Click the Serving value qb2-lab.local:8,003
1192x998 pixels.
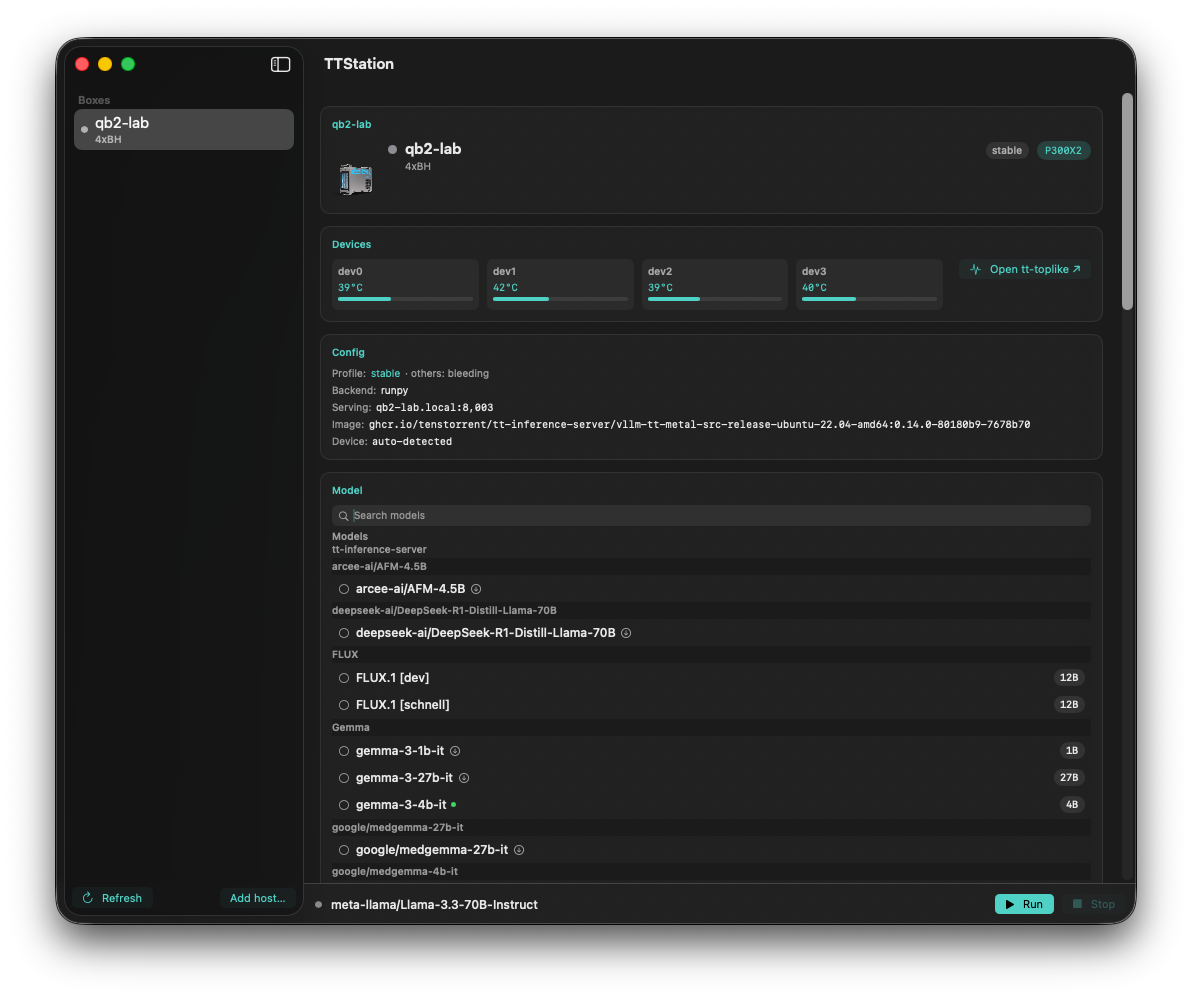[x=434, y=407]
